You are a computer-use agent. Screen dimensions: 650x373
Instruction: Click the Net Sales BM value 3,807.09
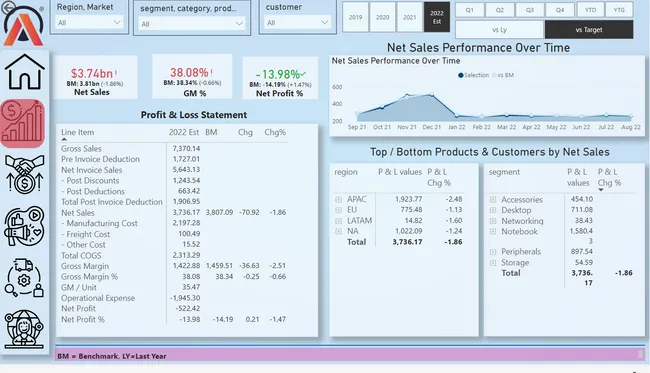[x=219, y=212]
